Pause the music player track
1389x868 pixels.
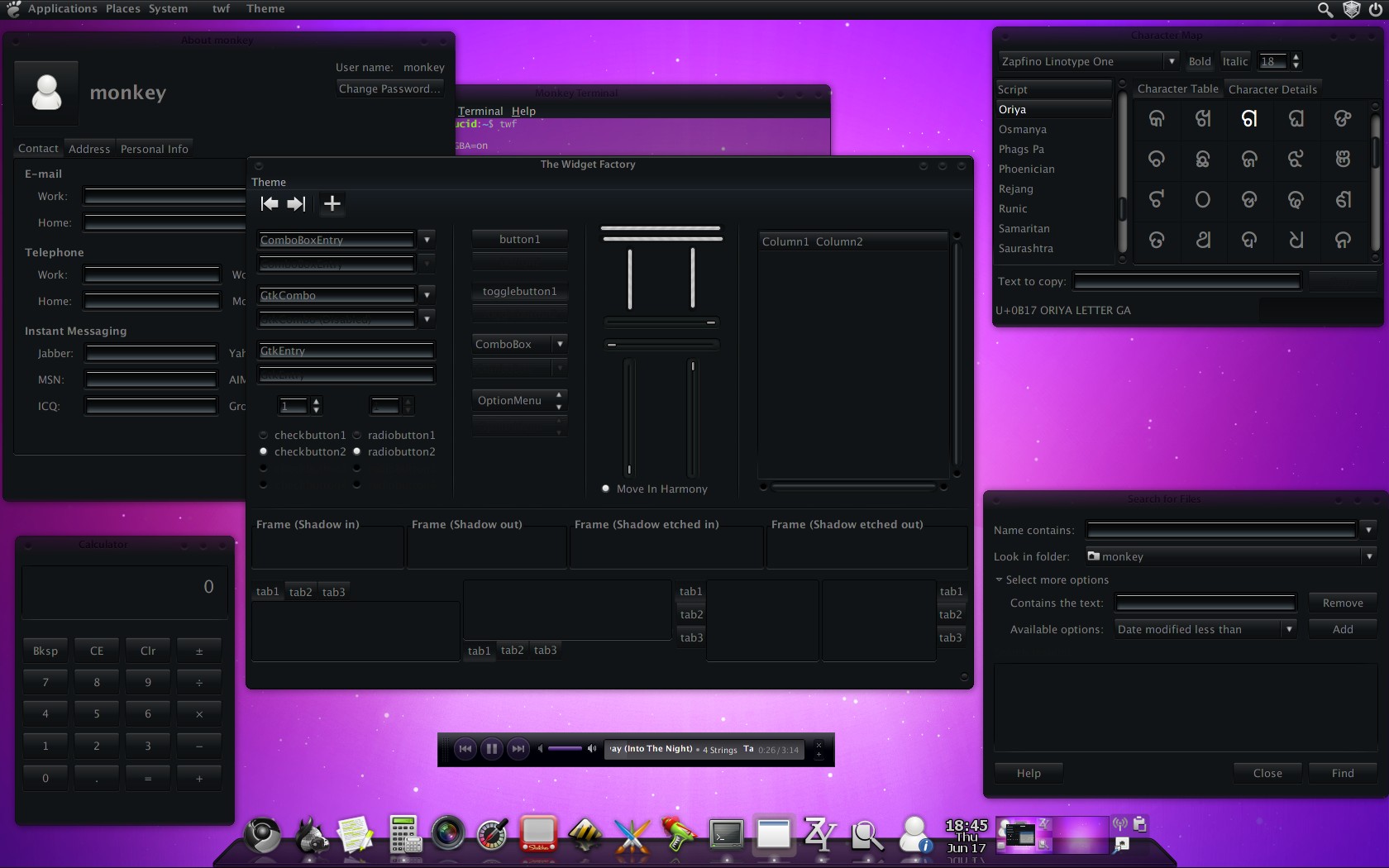[x=491, y=749]
